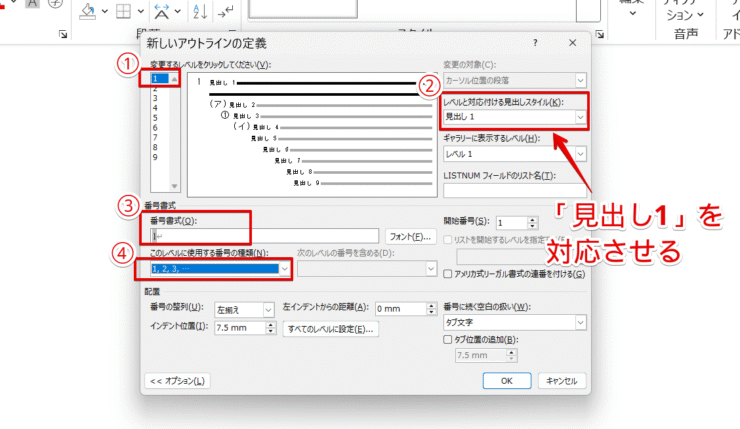Image resolution: width=740 pixels, height=429 pixels.
Task: Enable the タブ位置の追加 checkbox
Action: pyautogui.click(x=447, y=339)
